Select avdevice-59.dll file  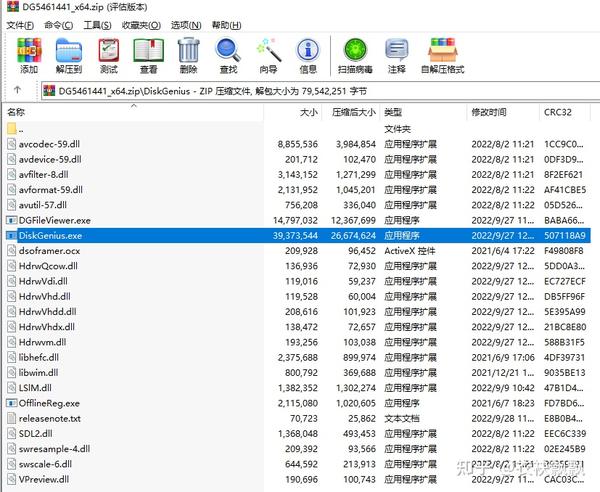[x=50, y=159]
